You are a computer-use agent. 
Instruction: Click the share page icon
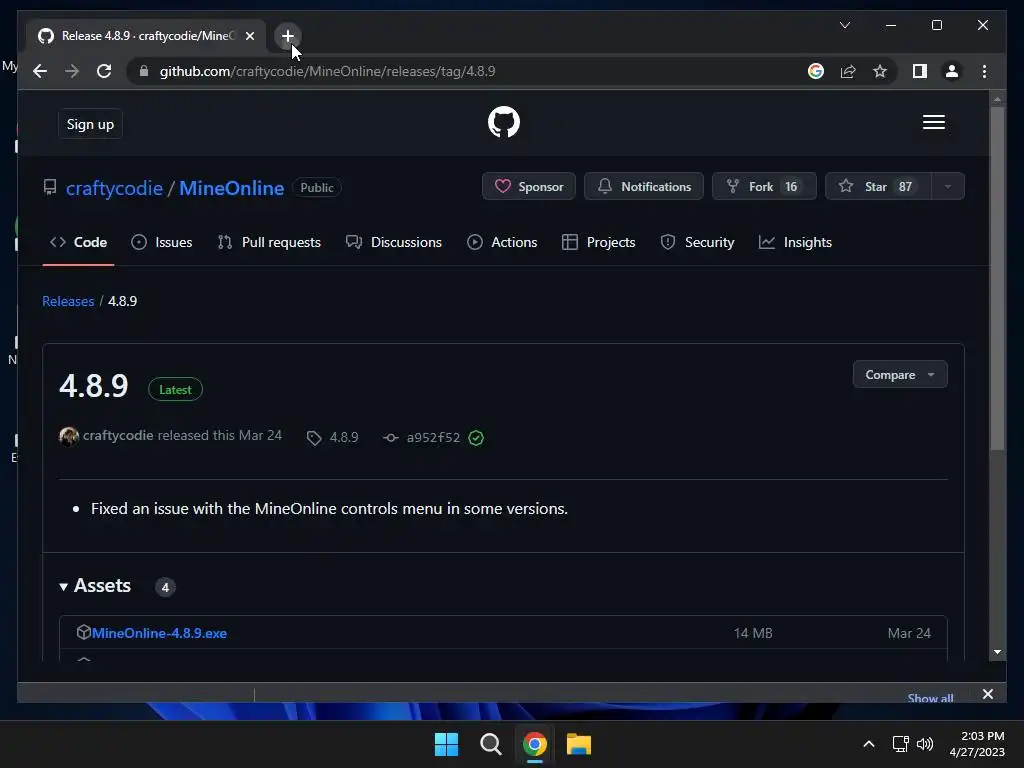[848, 71]
